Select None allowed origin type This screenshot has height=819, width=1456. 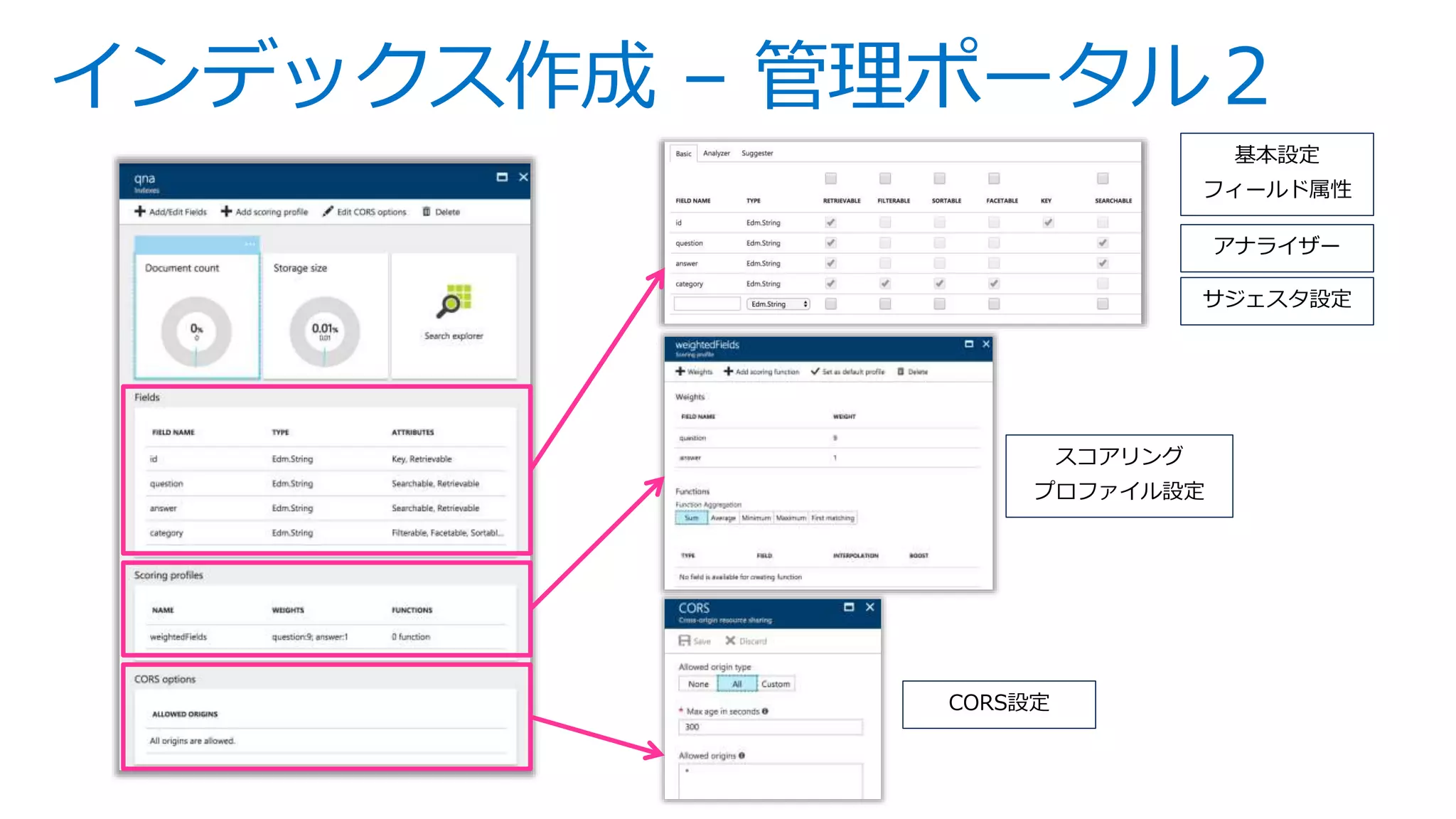698,685
